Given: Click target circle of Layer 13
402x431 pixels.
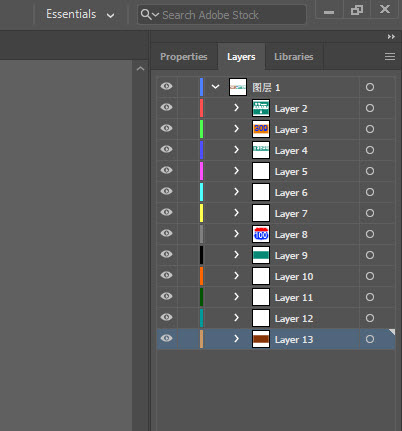Looking at the screenshot, I should (370, 339).
